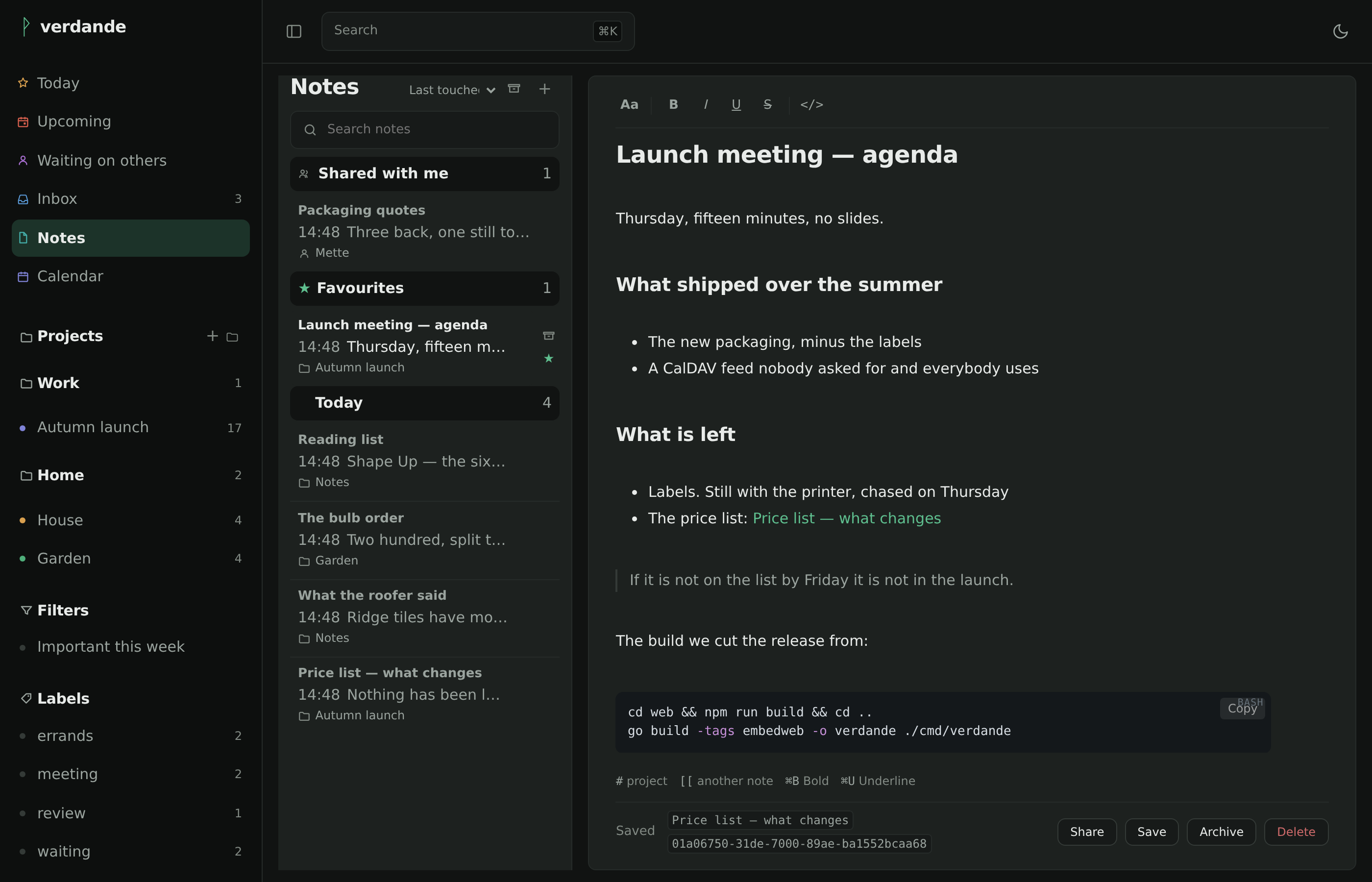1372x882 pixels.
Task: Collapse the Work folder
Action: point(130,383)
